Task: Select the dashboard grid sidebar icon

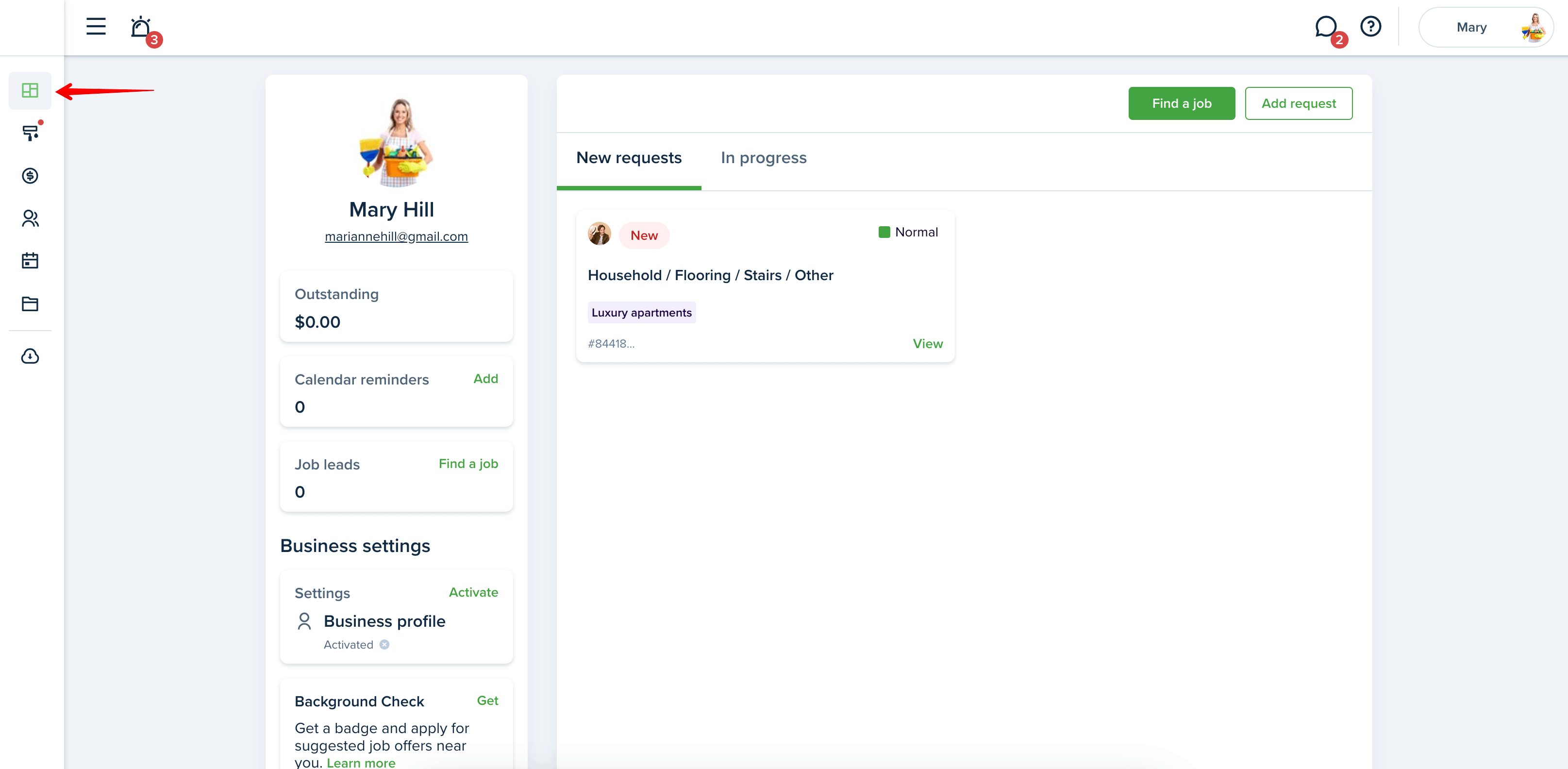Action: click(x=30, y=91)
